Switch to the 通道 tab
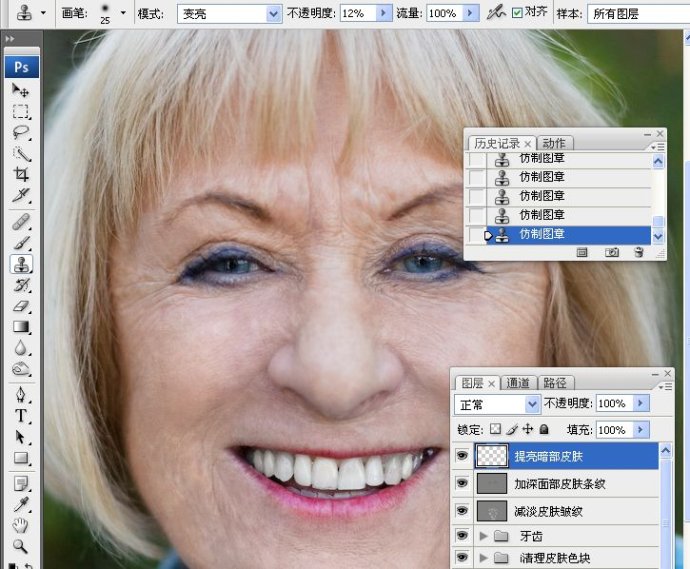Image resolution: width=690 pixels, height=569 pixels. pos(518,383)
